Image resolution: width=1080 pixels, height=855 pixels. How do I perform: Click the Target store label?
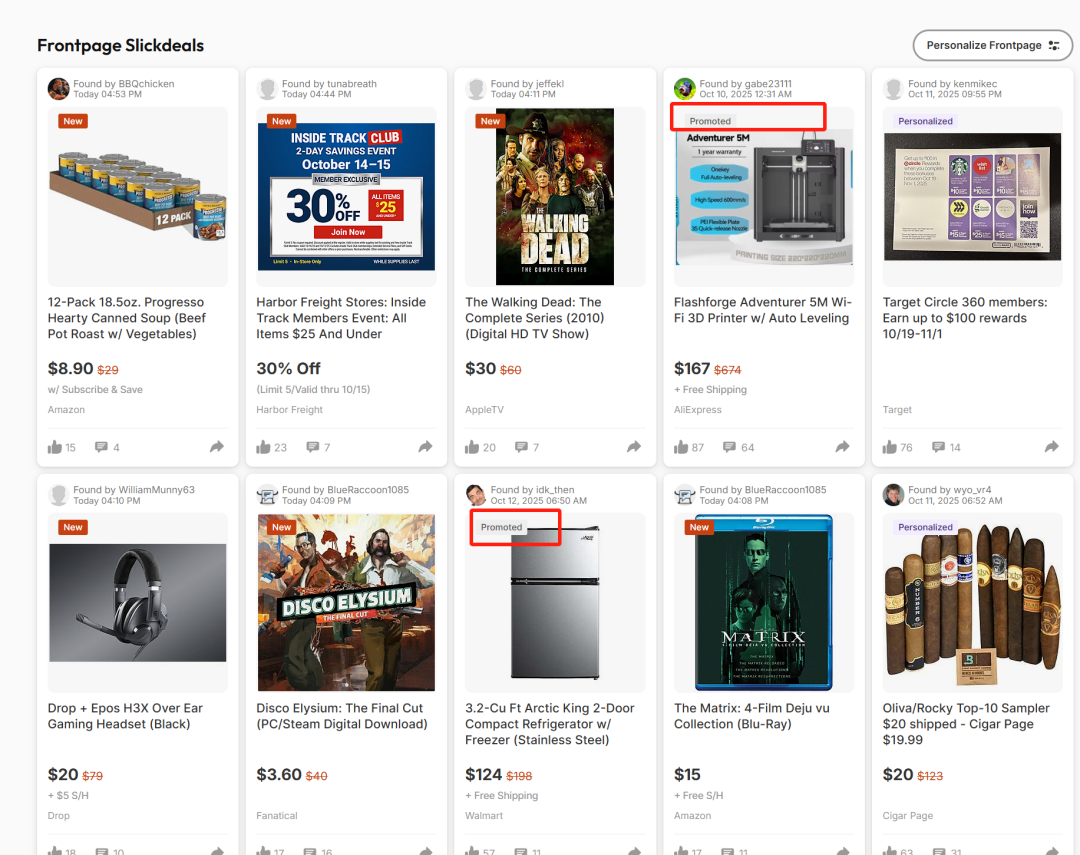(x=897, y=409)
